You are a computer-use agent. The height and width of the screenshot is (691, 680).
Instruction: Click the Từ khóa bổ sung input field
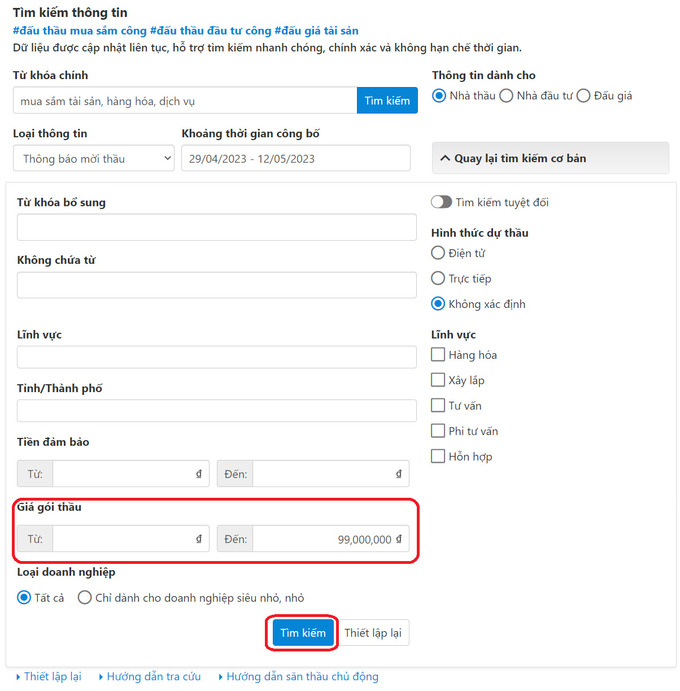[216, 227]
